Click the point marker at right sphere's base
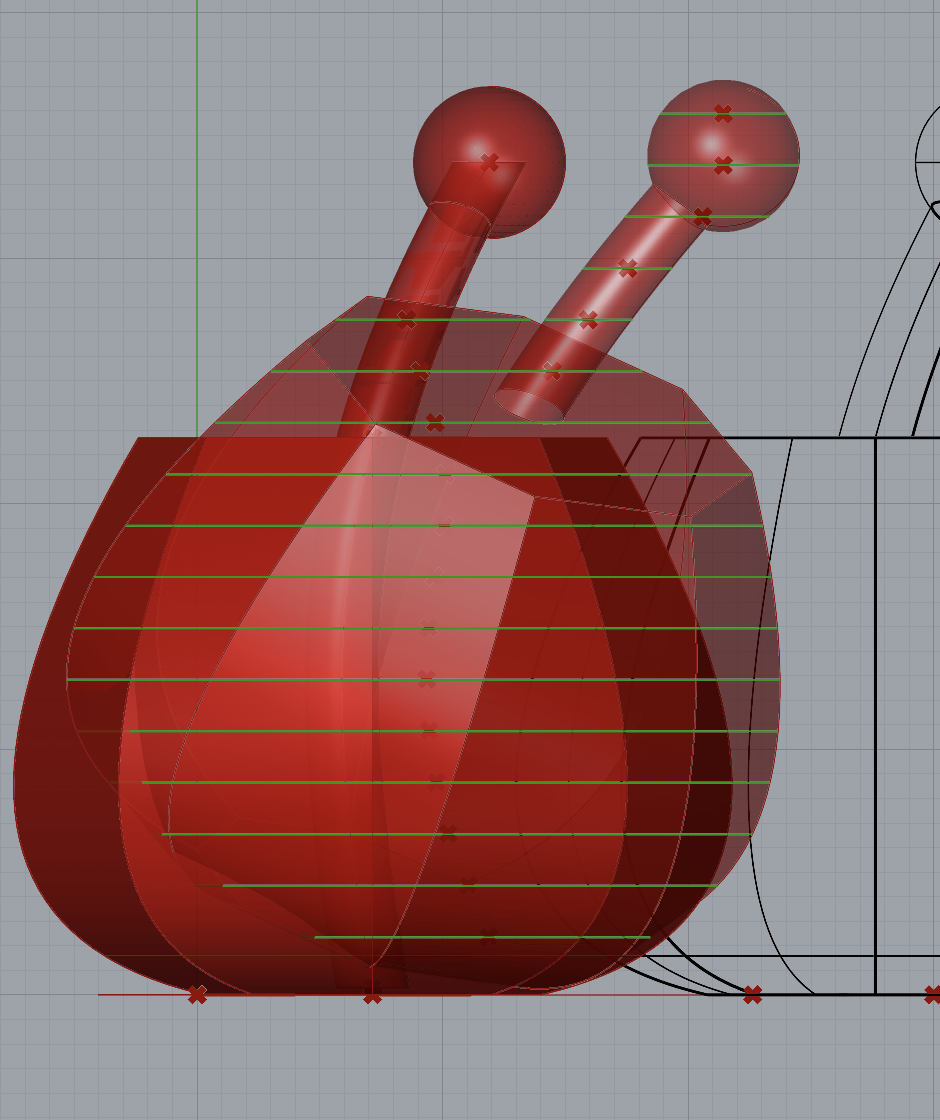940x1120 pixels. 702,216
